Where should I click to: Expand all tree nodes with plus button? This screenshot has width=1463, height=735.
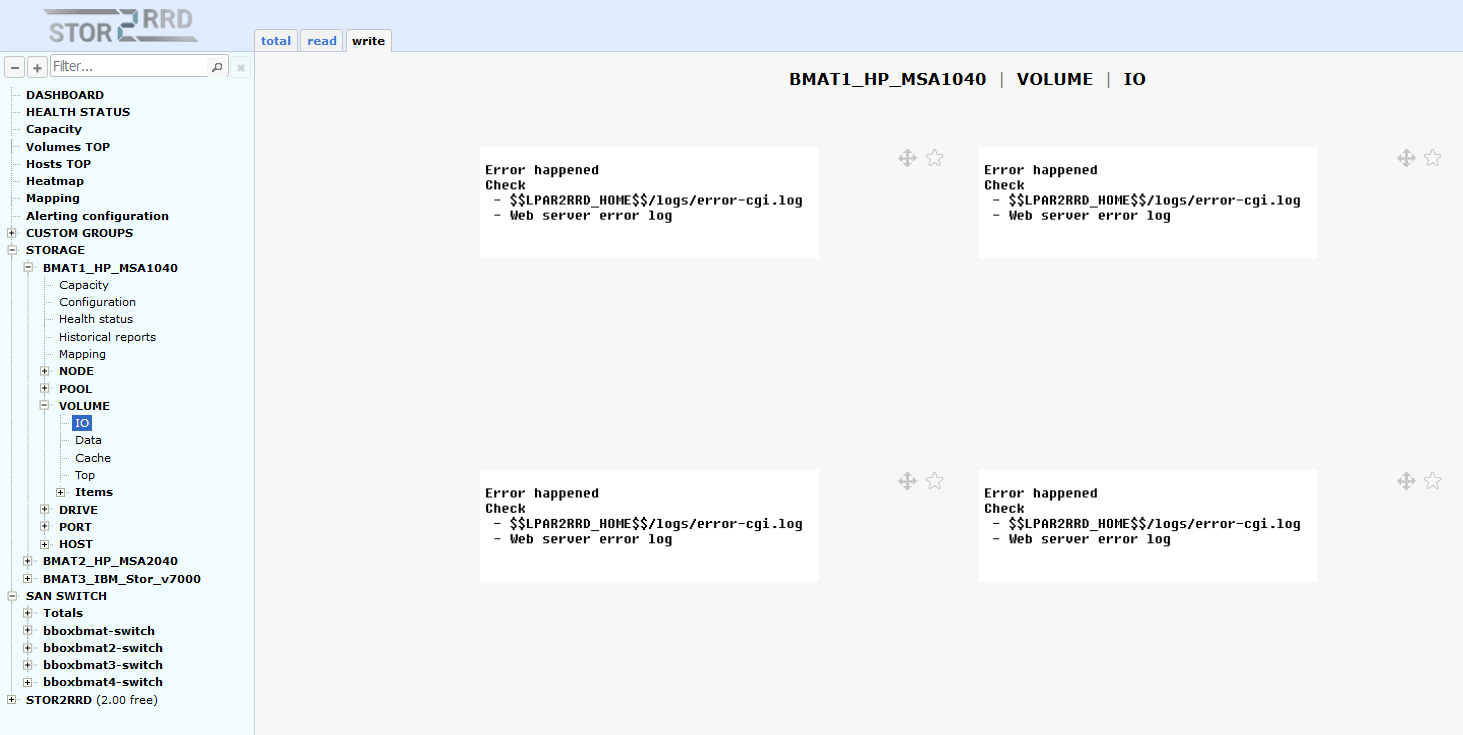[37, 67]
